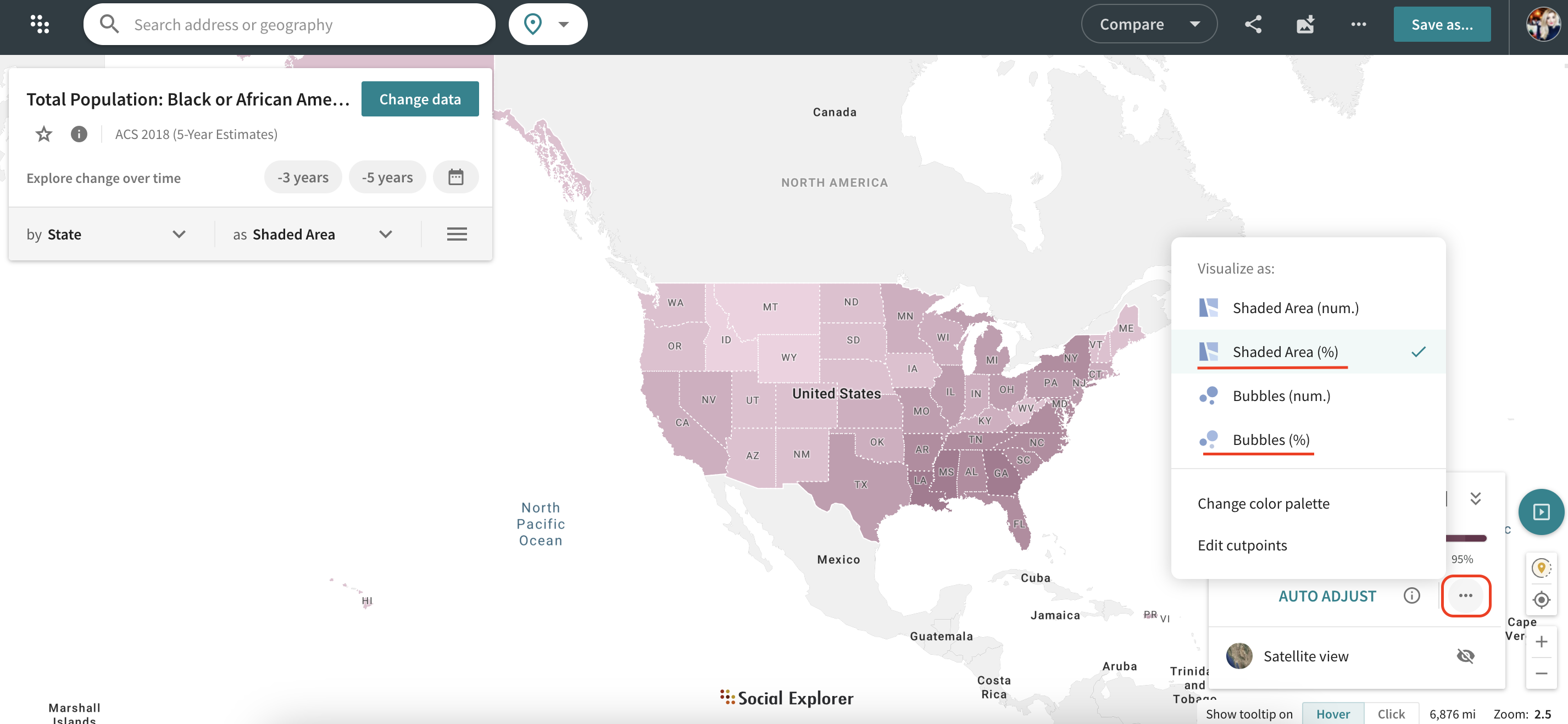
Task: Click the export image icon
Action: (1305, 24)
